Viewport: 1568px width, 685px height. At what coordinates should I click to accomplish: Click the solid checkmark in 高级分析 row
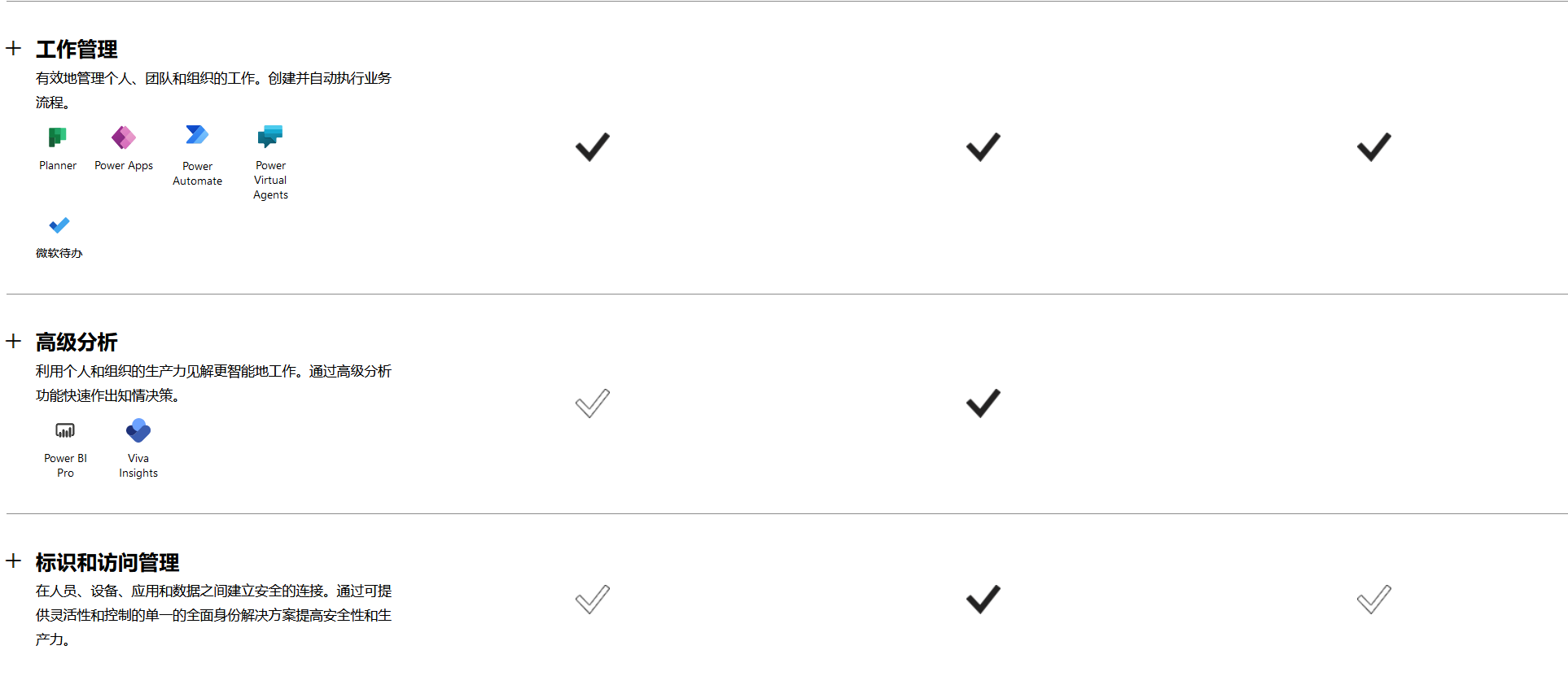point(983,403)
